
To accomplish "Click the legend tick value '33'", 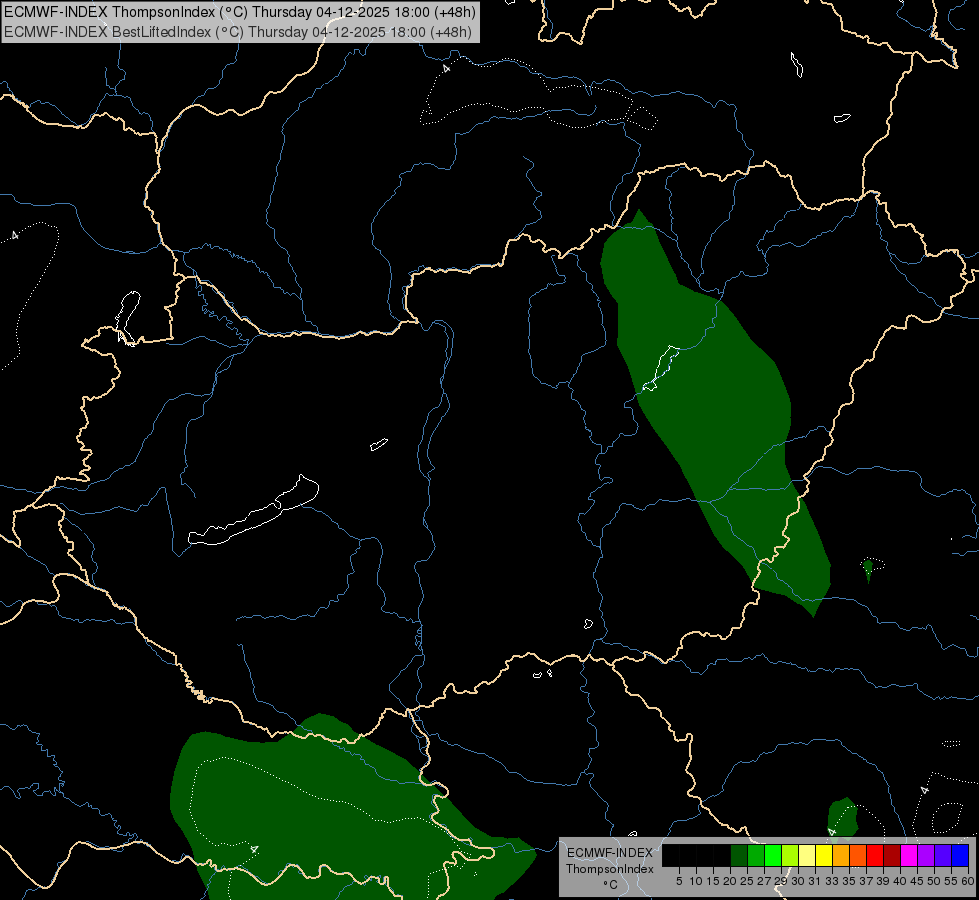I will click(x=832, y=881).
